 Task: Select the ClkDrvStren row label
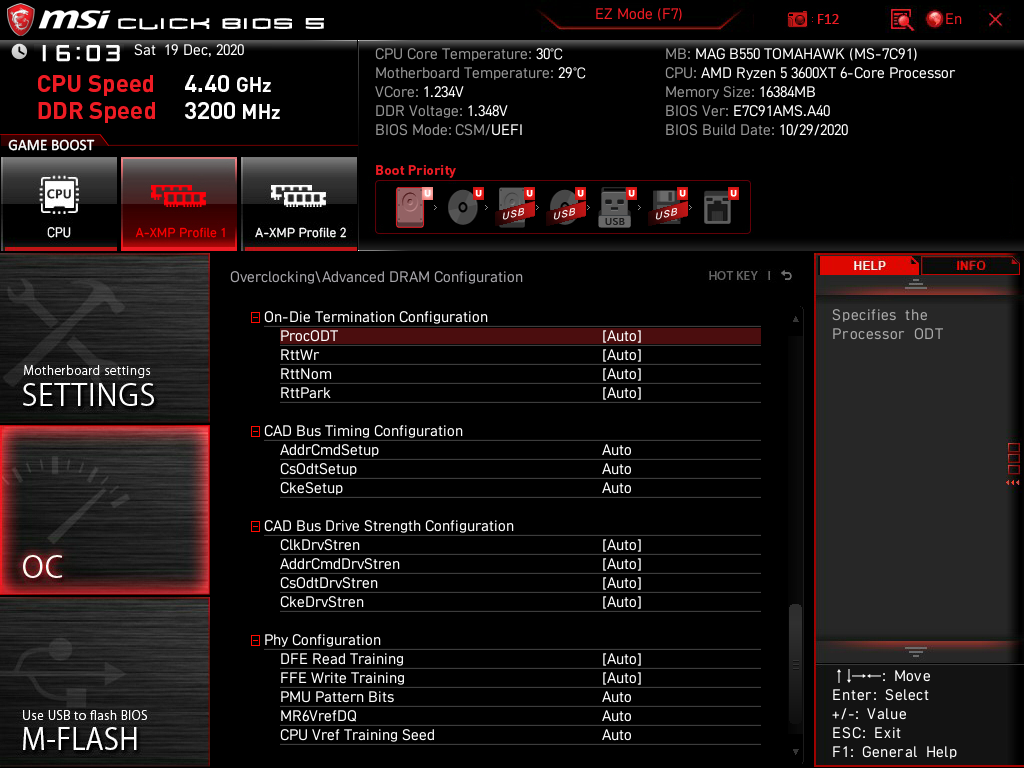[x=320, y=545]
